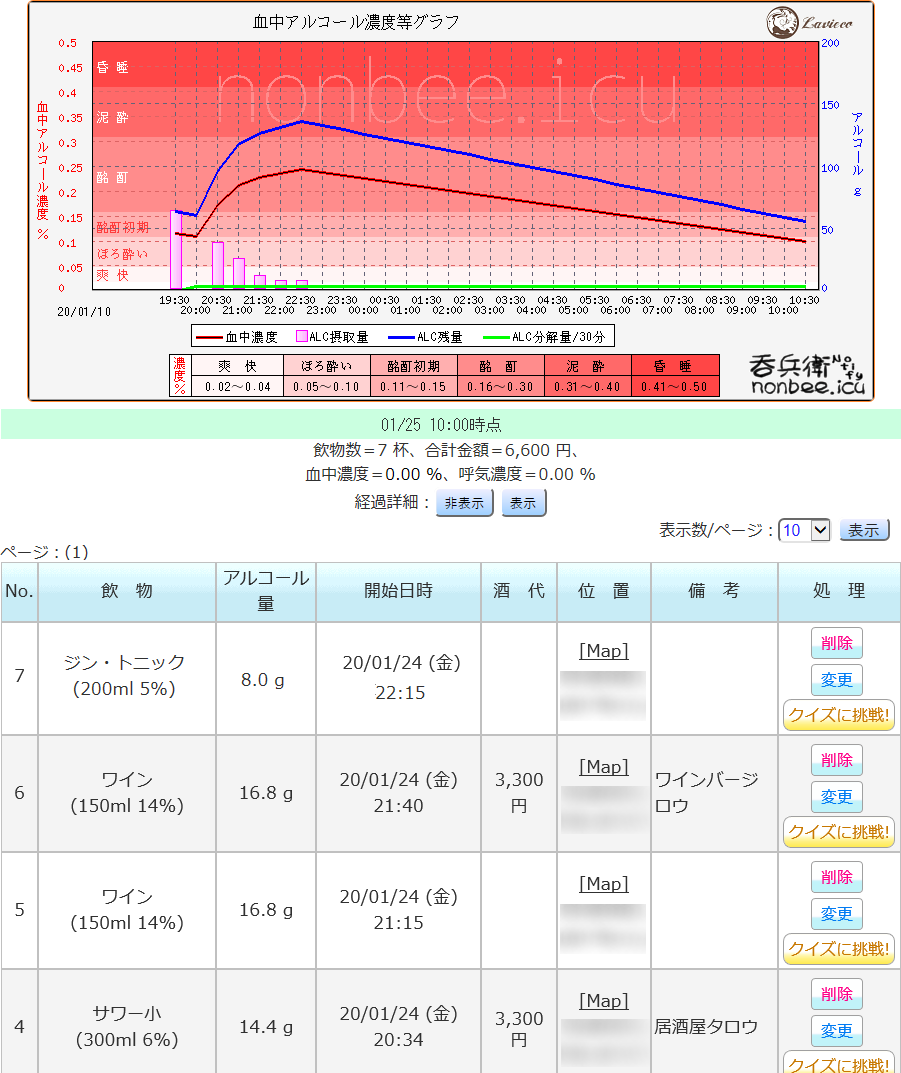Open the 表示数/ページ dropdown
The image size is (901, 1073).
[x=804, y=530]
